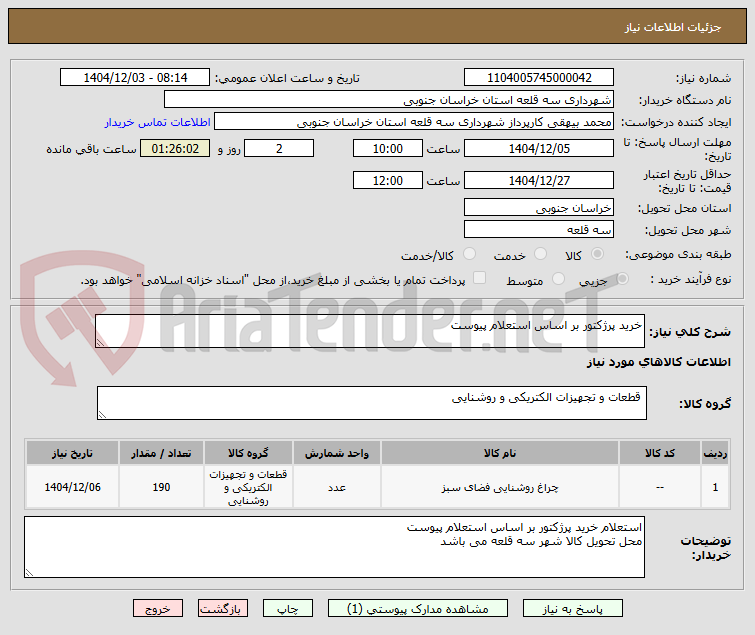The image size is (755, 635).
Task: Click the remaining time field 01:26:02
Action: point(175,148)
